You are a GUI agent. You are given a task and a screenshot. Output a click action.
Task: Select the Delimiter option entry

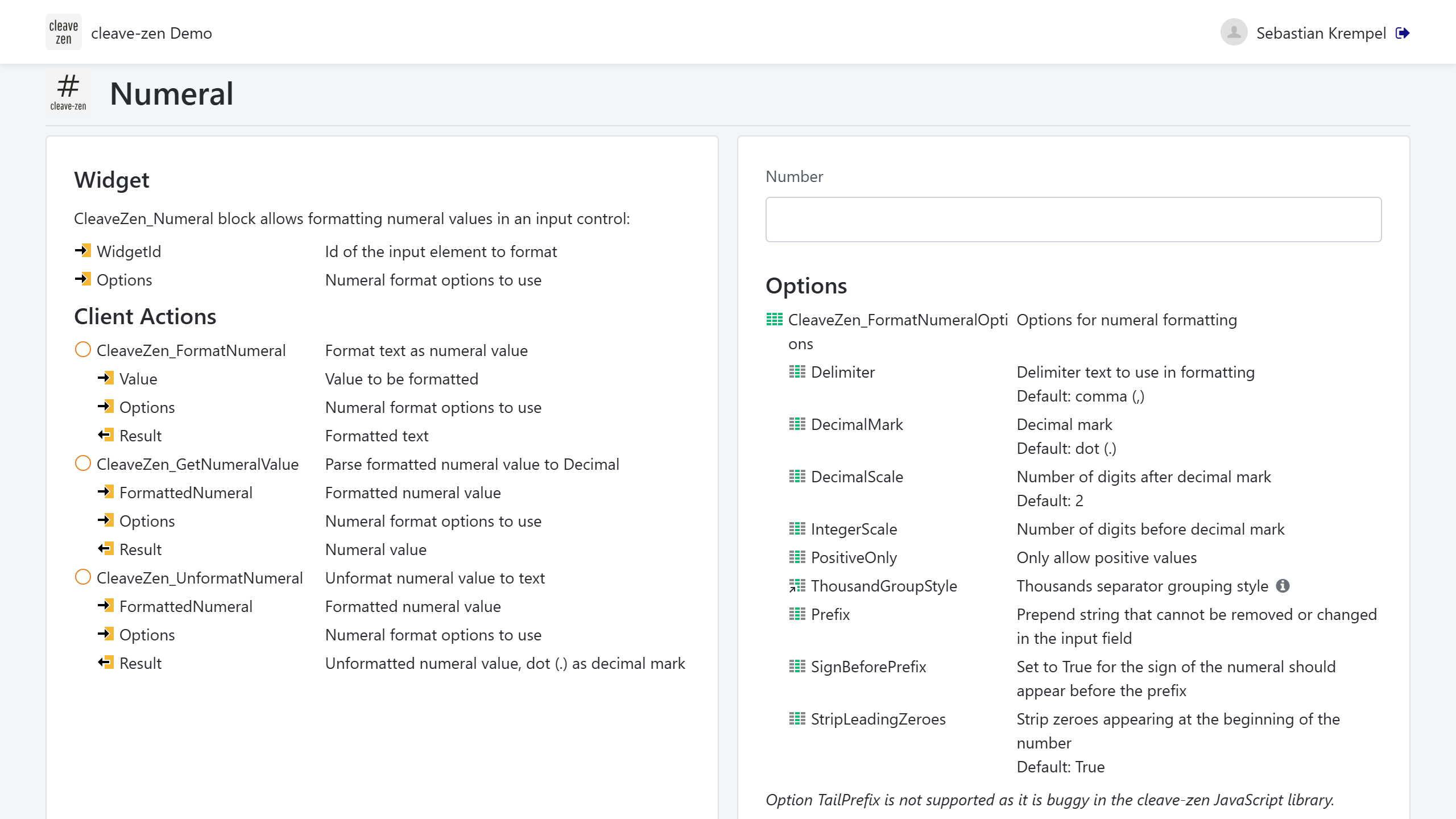[x=842, y=372]
